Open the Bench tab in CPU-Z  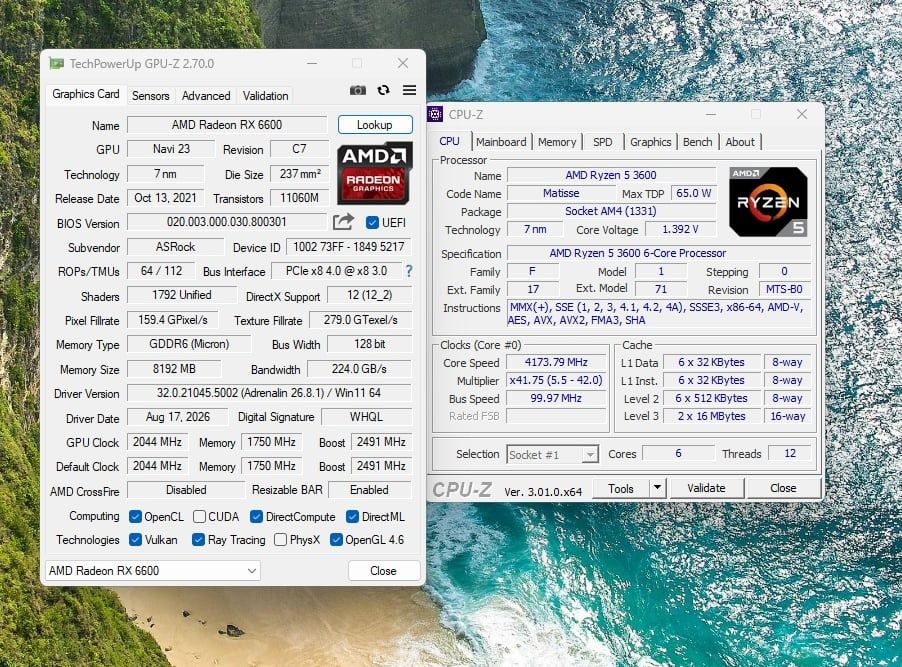pyautogui.click(x=697, y=142)
